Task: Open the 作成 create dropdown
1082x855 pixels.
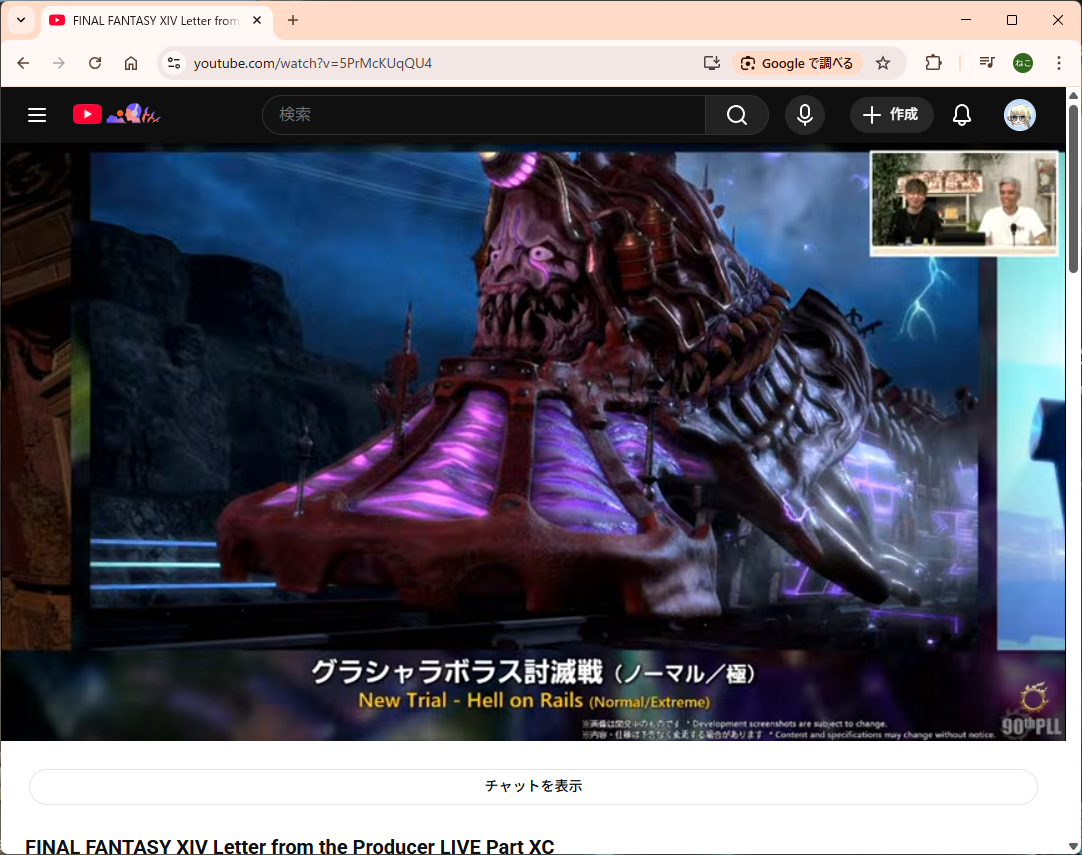Action: pyautogui.click(x=891, y=115)
